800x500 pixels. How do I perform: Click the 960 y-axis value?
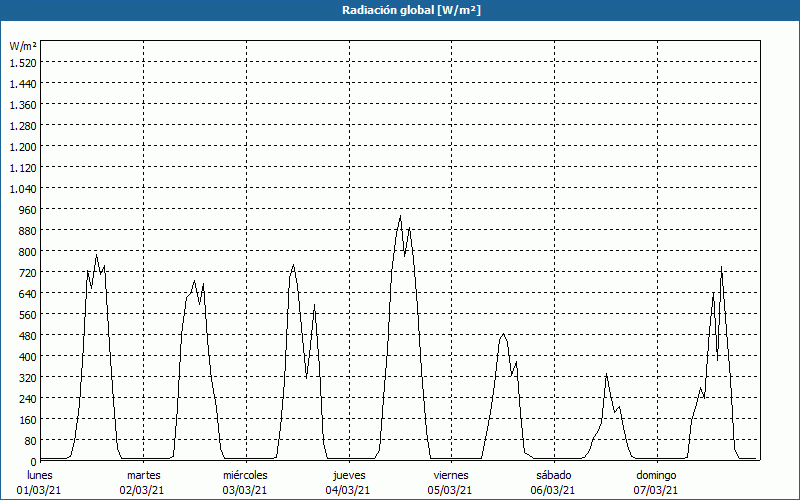point(28,210)
